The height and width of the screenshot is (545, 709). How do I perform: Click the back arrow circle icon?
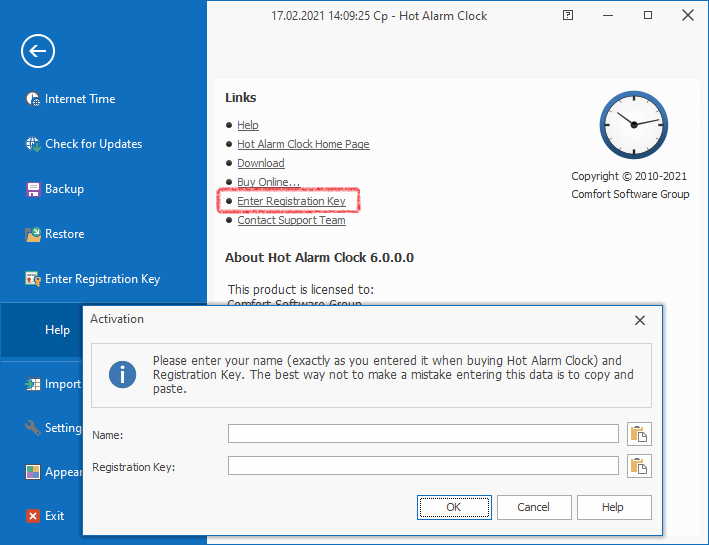(x=38, y=51)
